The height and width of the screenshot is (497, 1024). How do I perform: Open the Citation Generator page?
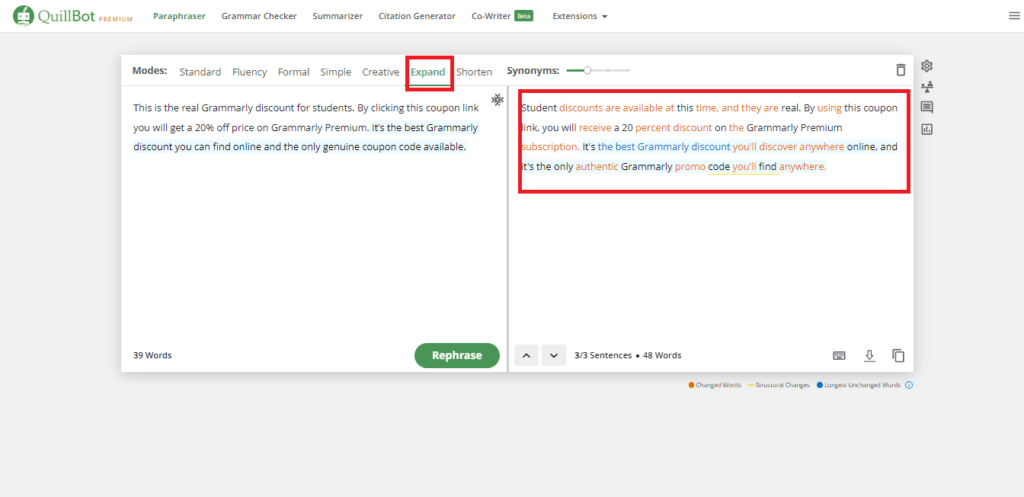(x=417, y=16)
